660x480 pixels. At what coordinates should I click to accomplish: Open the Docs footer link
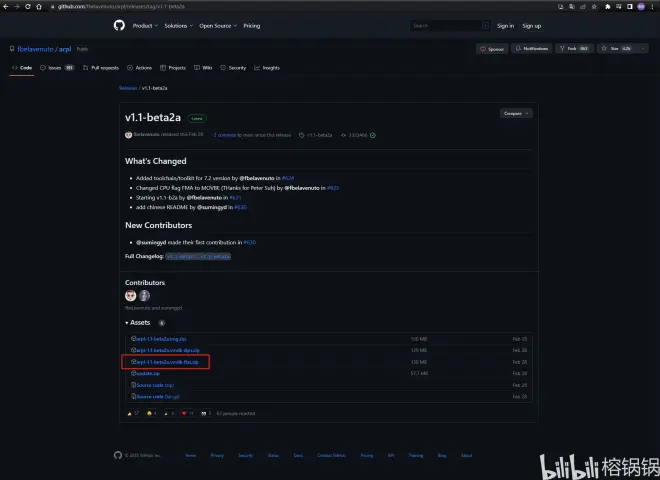[x=298, y=456]
